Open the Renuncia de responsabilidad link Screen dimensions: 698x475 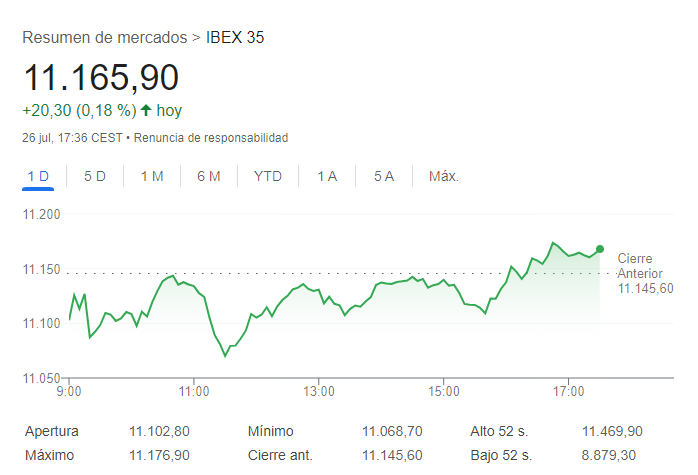211,137
